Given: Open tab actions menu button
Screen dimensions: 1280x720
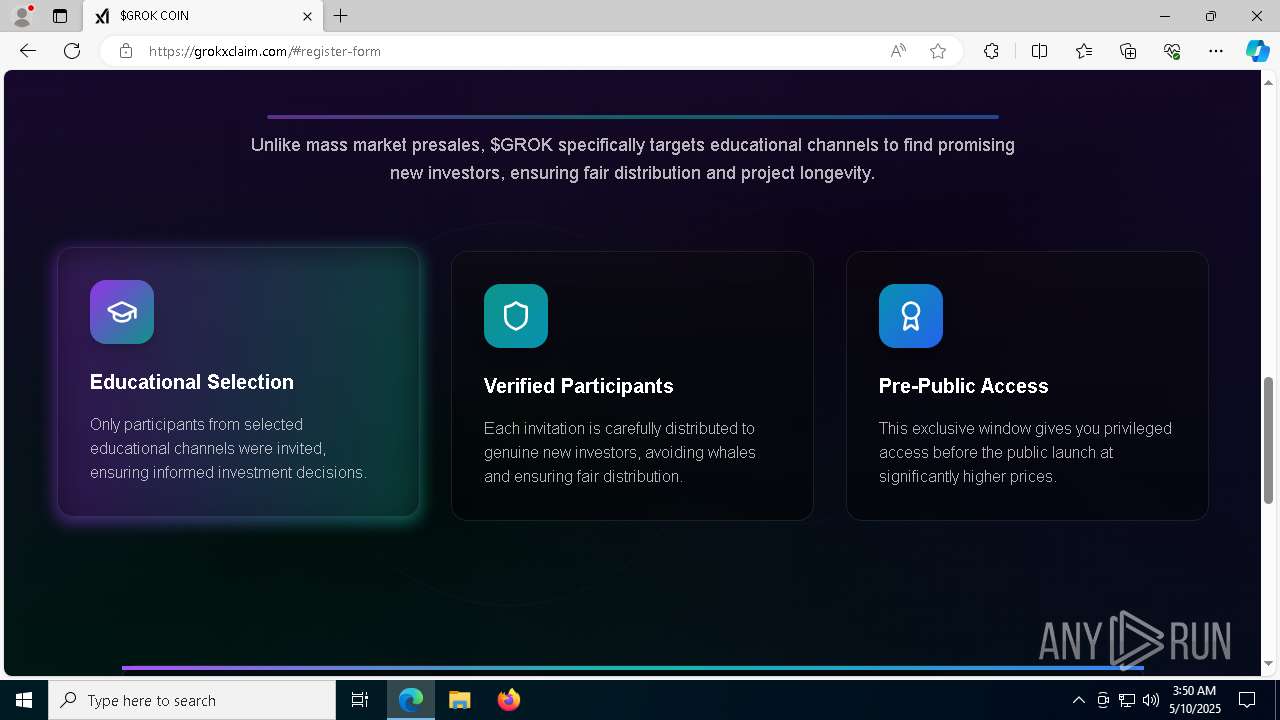Looking at the screenshot, I should [60, 16].
